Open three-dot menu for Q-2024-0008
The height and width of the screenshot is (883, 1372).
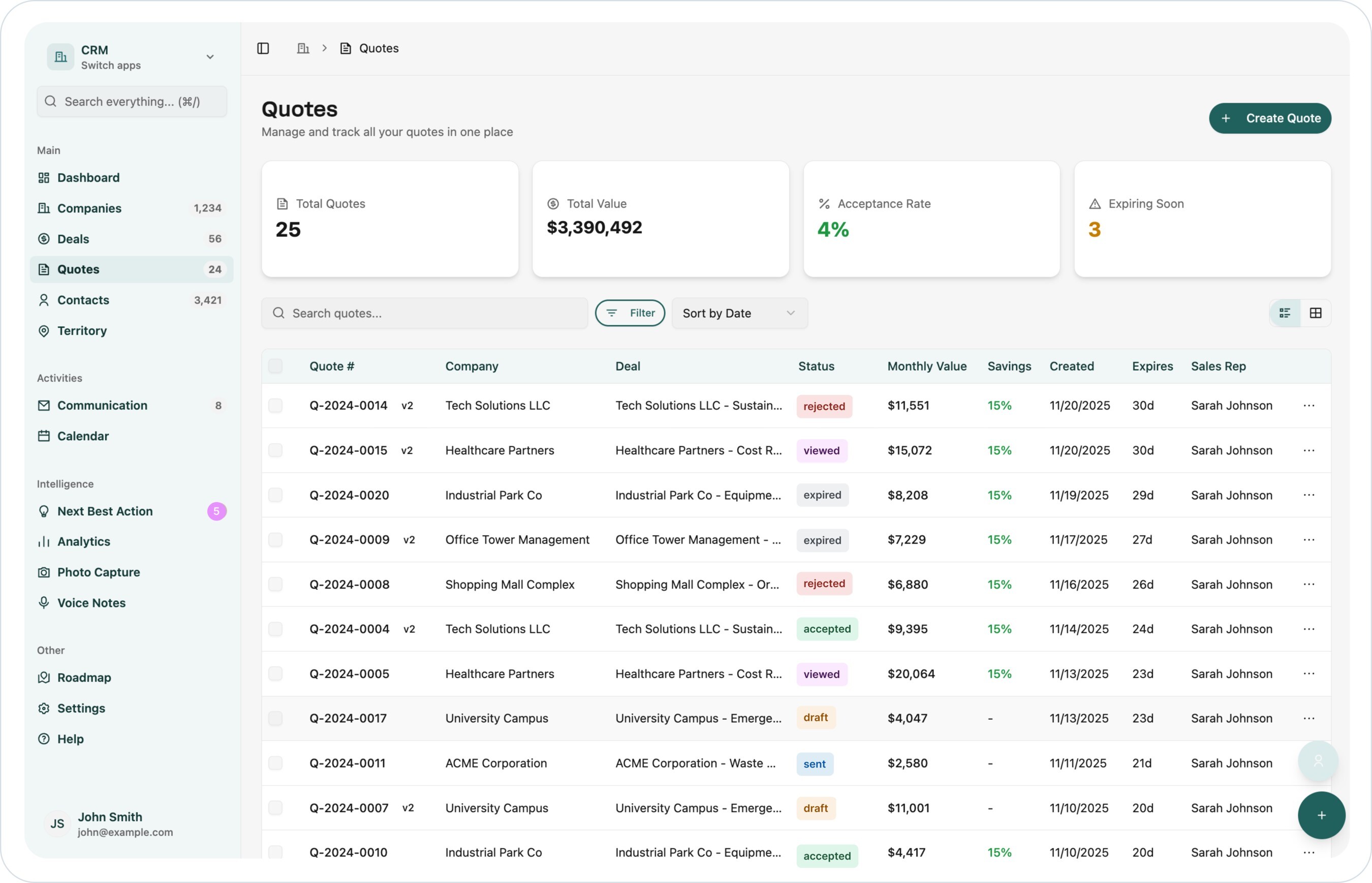pos(1308,584)
